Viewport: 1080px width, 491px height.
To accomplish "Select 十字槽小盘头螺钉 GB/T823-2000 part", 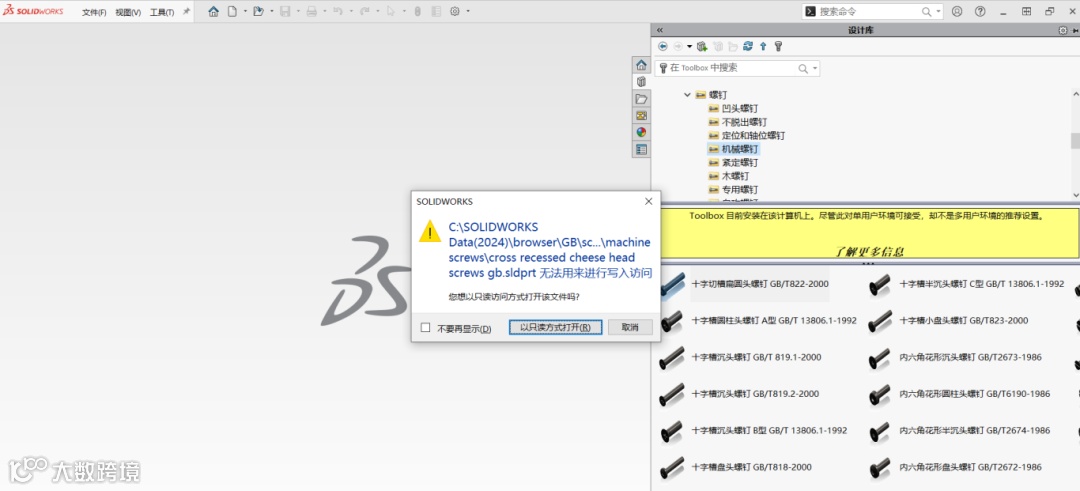I will (x=948, y=320).
